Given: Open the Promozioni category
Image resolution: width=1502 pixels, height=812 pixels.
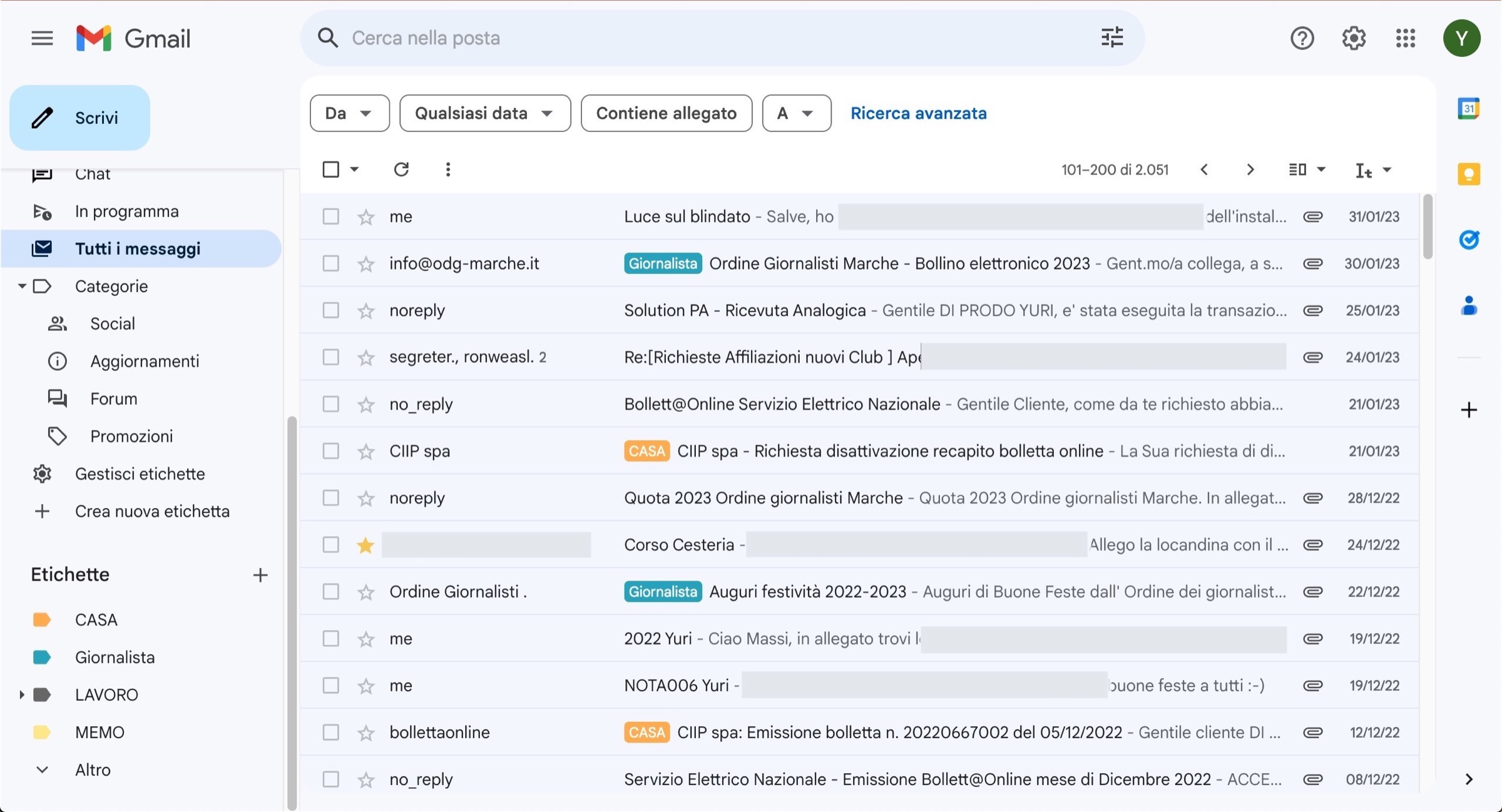Looking at the screenshot, I should [131, 436].
